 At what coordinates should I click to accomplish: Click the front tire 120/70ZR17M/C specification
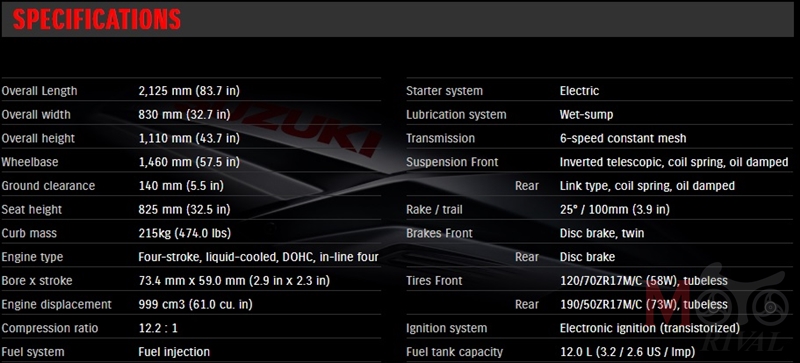pyautogui.click(x=644, y=281)
